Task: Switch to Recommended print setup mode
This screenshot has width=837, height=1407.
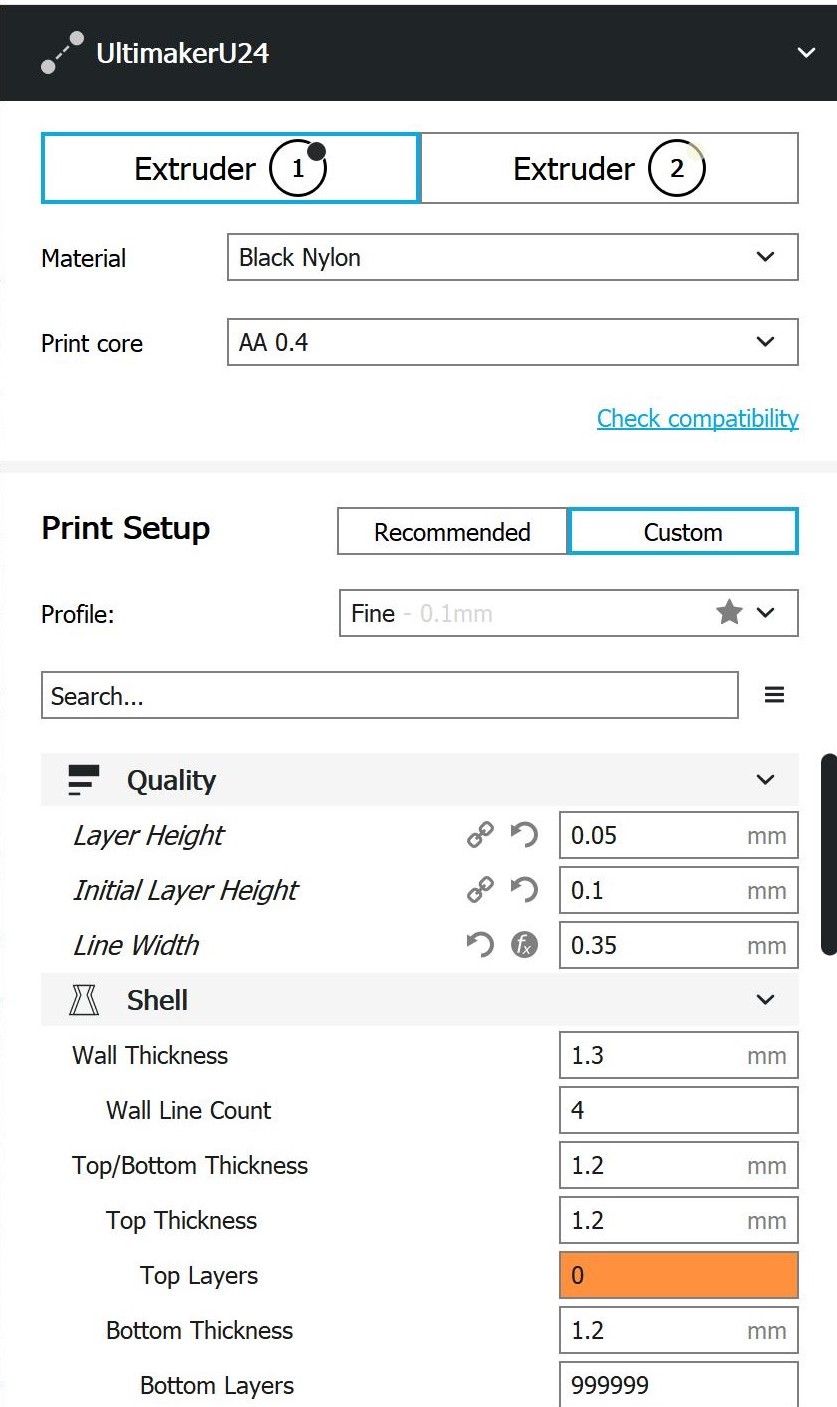Action: [x=452, y=532]
